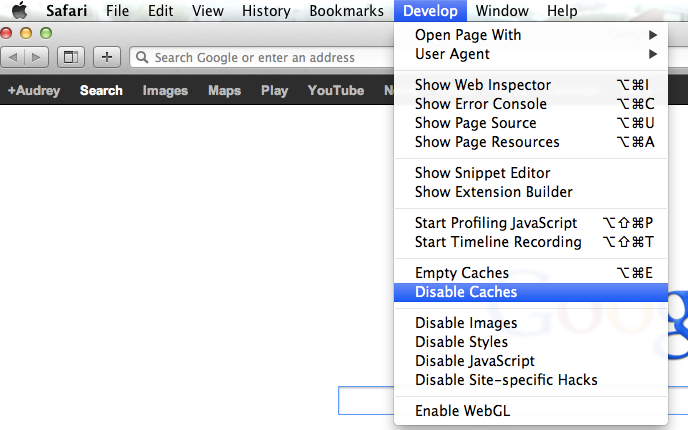Expand the User Agent submenu
The height and width of the screenshot is (430, 688).
531,54
